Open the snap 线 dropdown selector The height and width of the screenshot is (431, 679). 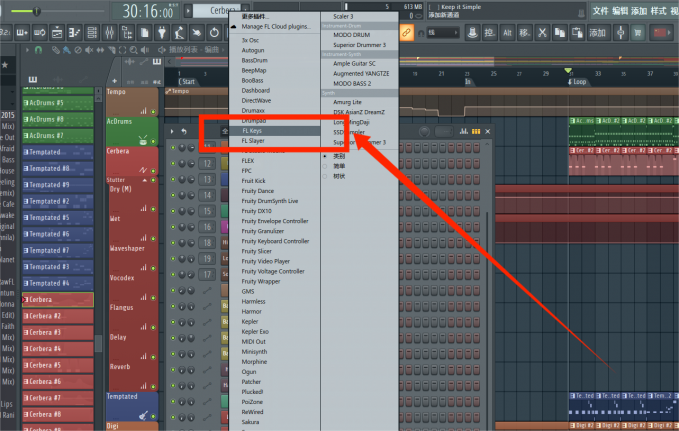pyautogui.click(x=443, y=32)
